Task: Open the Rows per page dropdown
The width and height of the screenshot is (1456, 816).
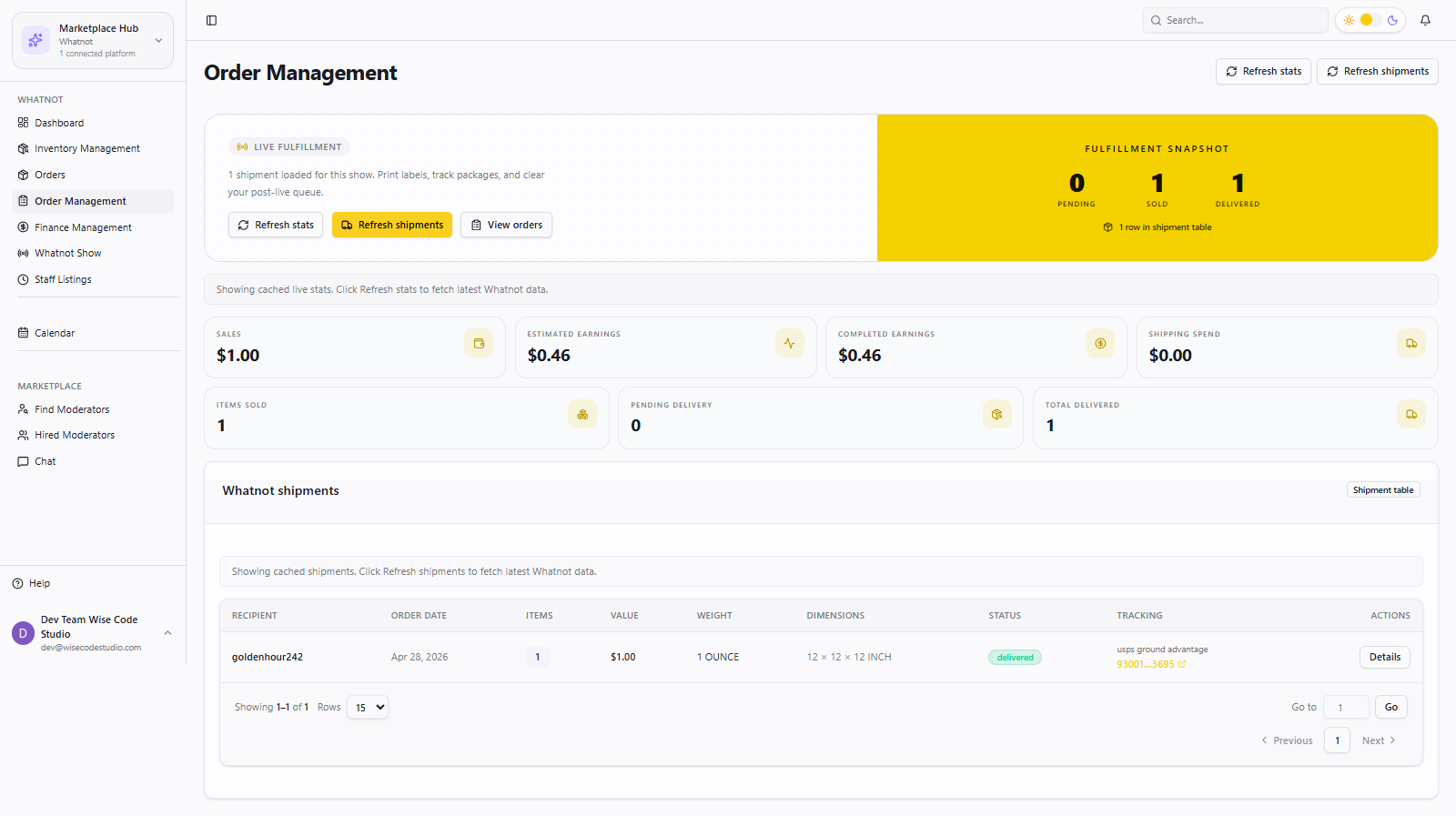Action: click(x=368, y=707)
